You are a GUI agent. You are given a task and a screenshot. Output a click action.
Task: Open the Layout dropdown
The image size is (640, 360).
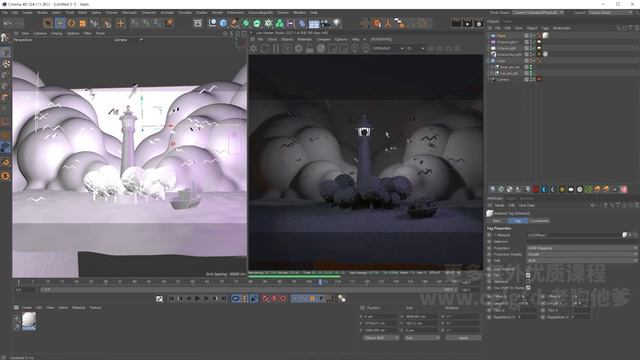point(611,13)
